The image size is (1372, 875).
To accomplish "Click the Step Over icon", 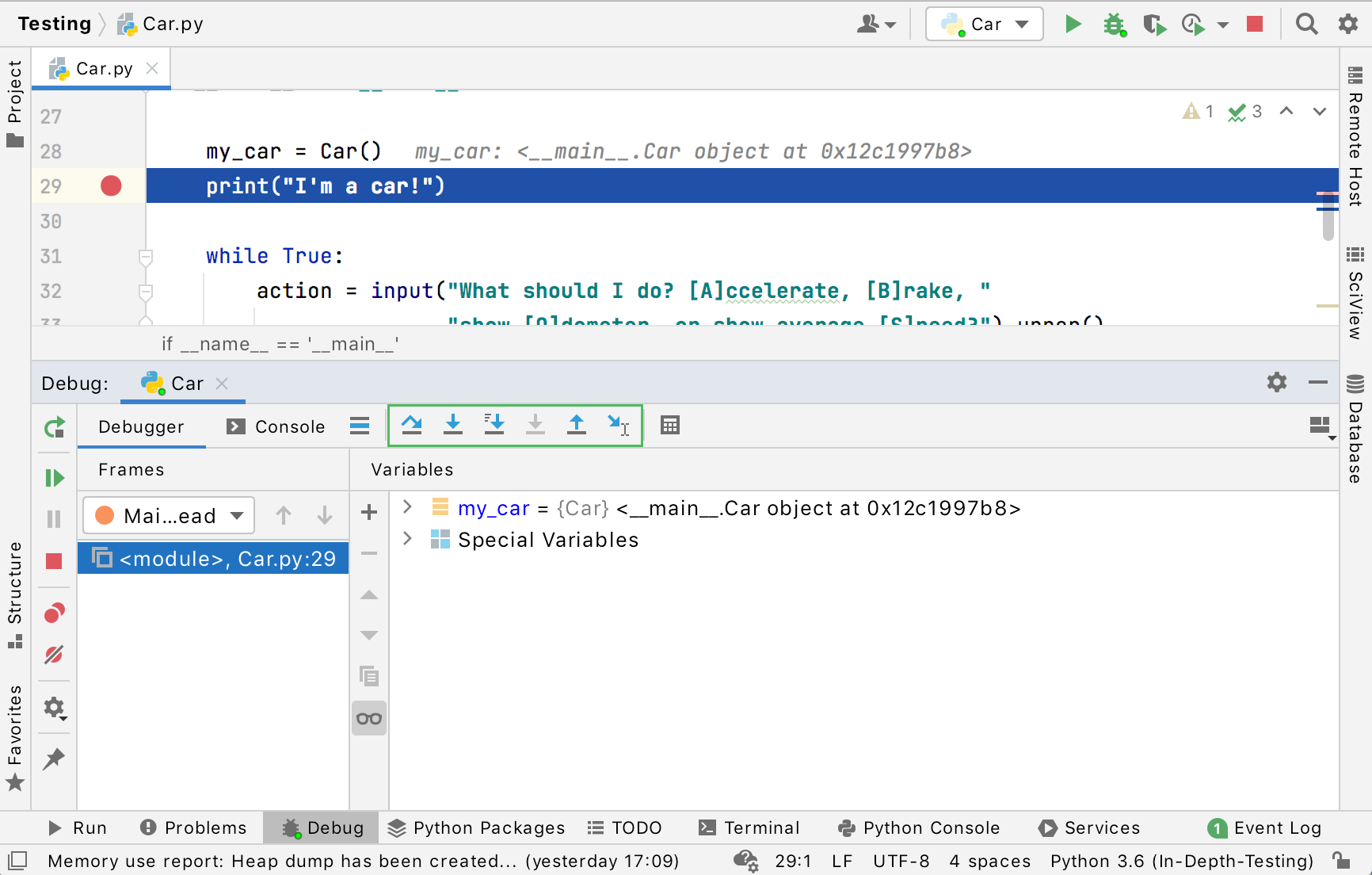I will click(x=412, y=426).
